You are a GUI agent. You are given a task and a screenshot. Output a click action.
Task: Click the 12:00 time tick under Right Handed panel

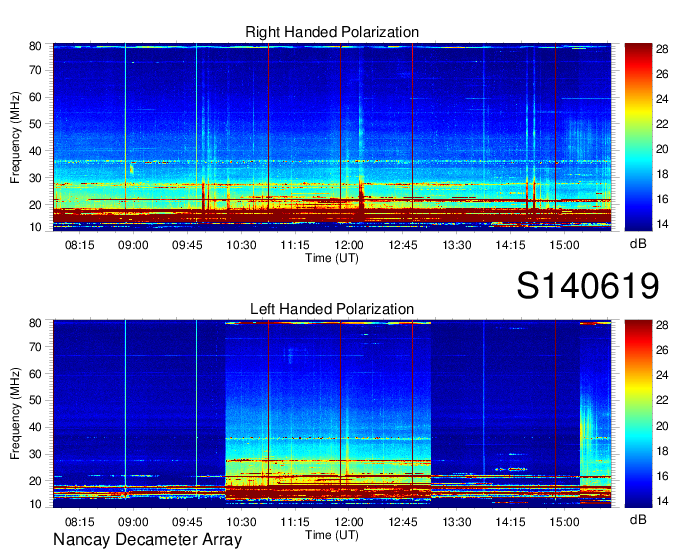pyautogui.click(x=349, y=245)
